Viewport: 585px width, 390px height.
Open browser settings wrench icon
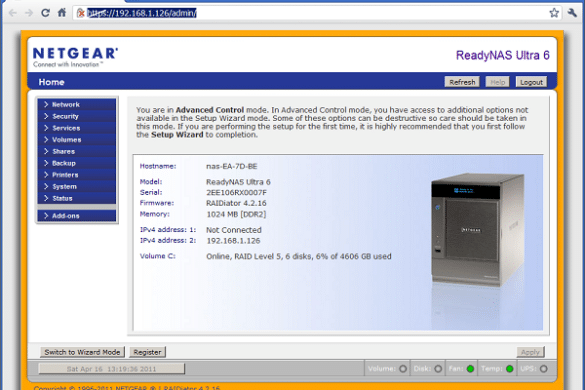[x=572, y=13]
